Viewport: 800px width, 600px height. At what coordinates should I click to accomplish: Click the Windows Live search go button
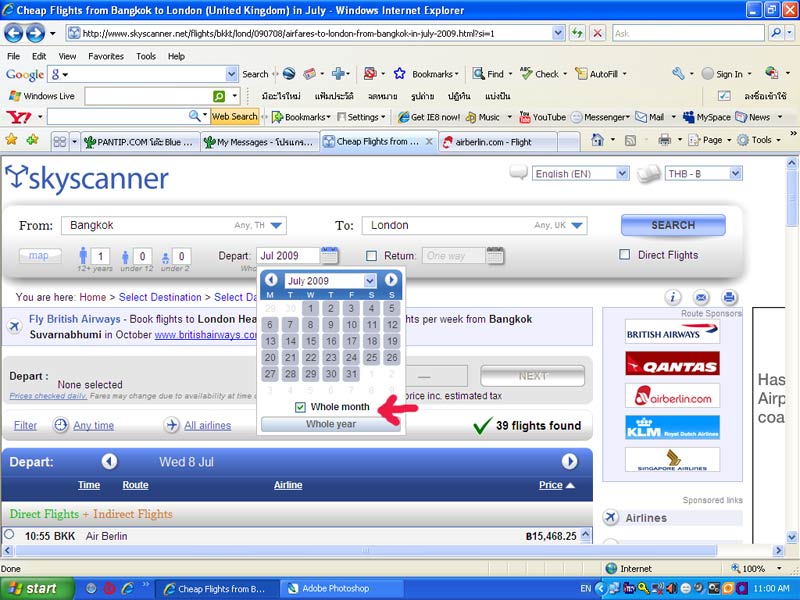(x=219, y=96)
